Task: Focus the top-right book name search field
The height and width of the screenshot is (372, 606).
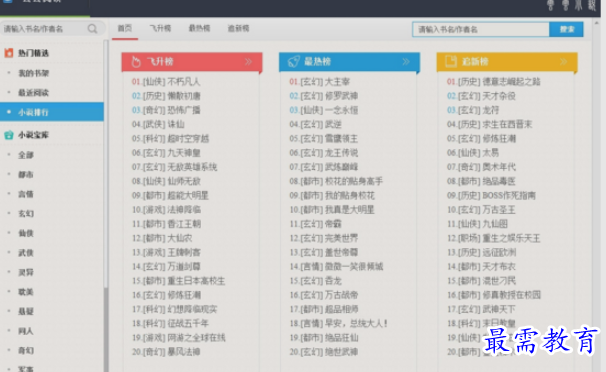Action: pos(481,29)
